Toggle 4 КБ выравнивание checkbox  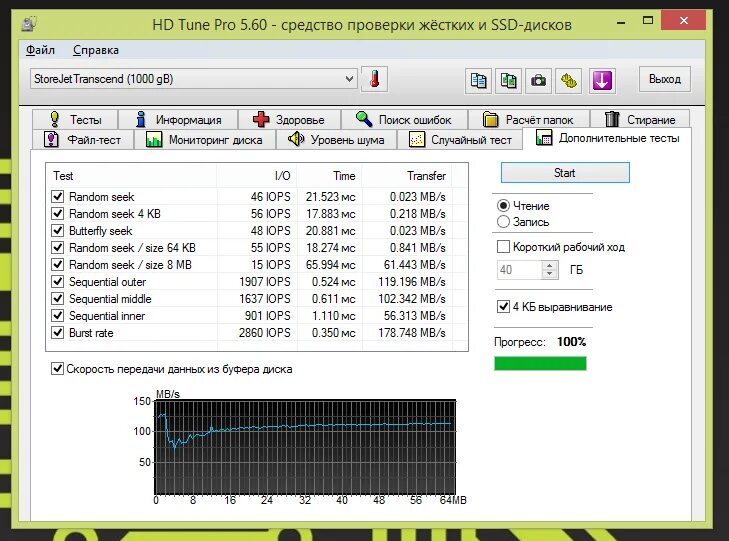[503, 307]
